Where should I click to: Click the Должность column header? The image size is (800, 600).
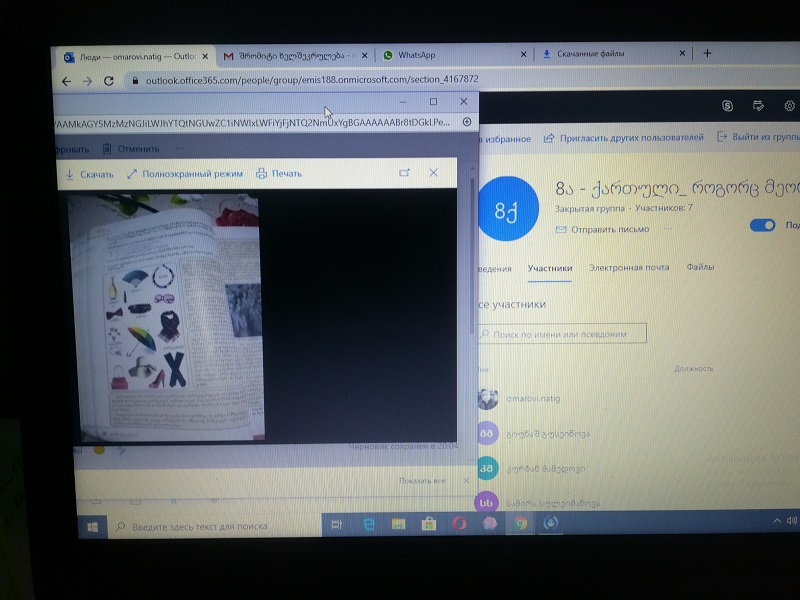coord(693,368)
